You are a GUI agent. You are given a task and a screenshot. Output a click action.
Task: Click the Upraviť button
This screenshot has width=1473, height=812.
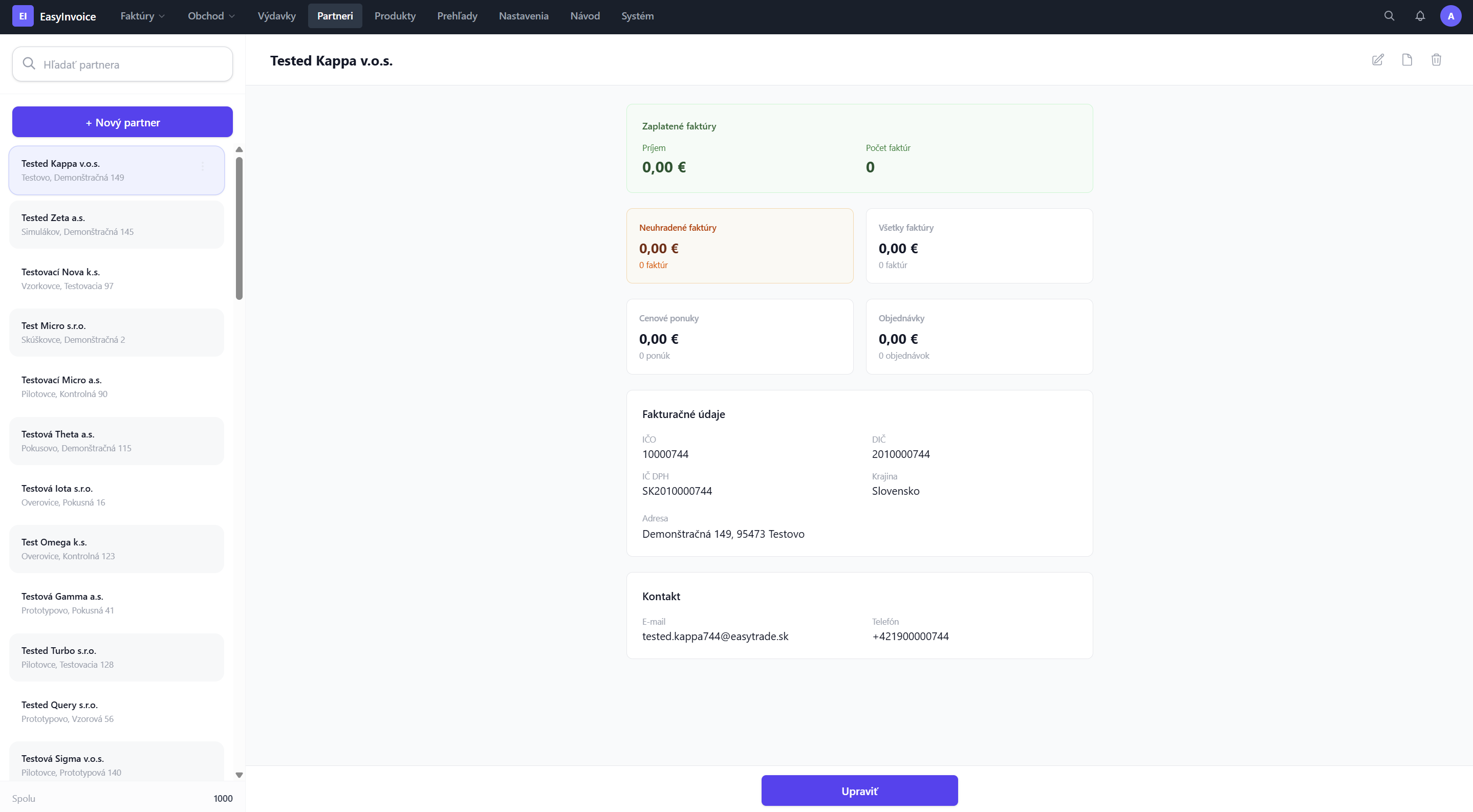pyautogui.click(x=859, y=791)
